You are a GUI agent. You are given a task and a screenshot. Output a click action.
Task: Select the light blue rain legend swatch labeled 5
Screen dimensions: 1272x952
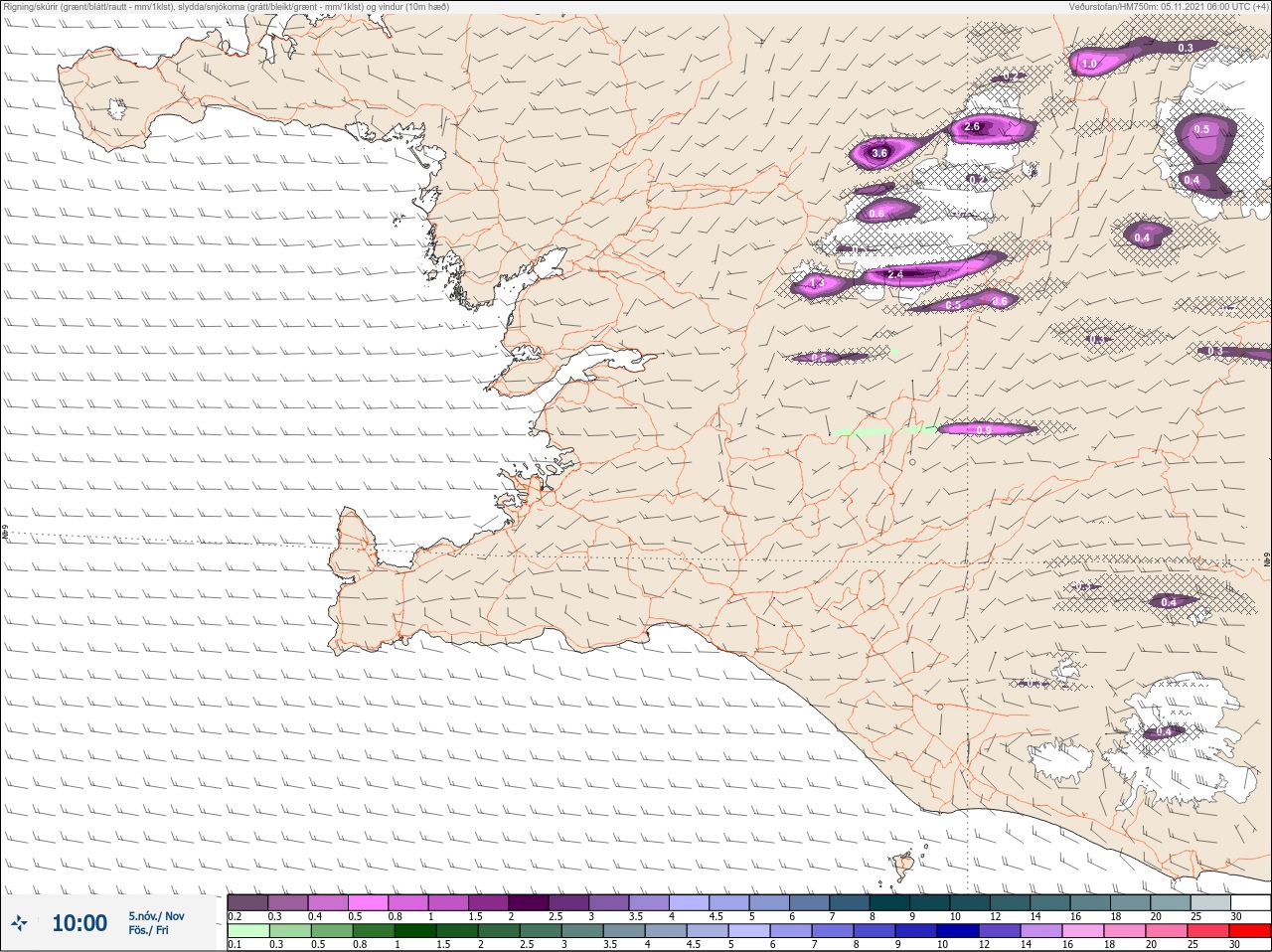coord(747,931)
